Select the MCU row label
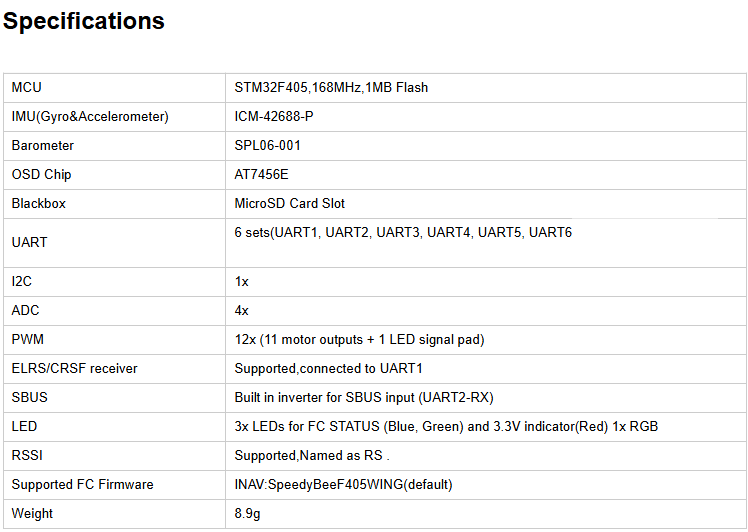This screenshot has height=532, width=748. coord(27,88)
